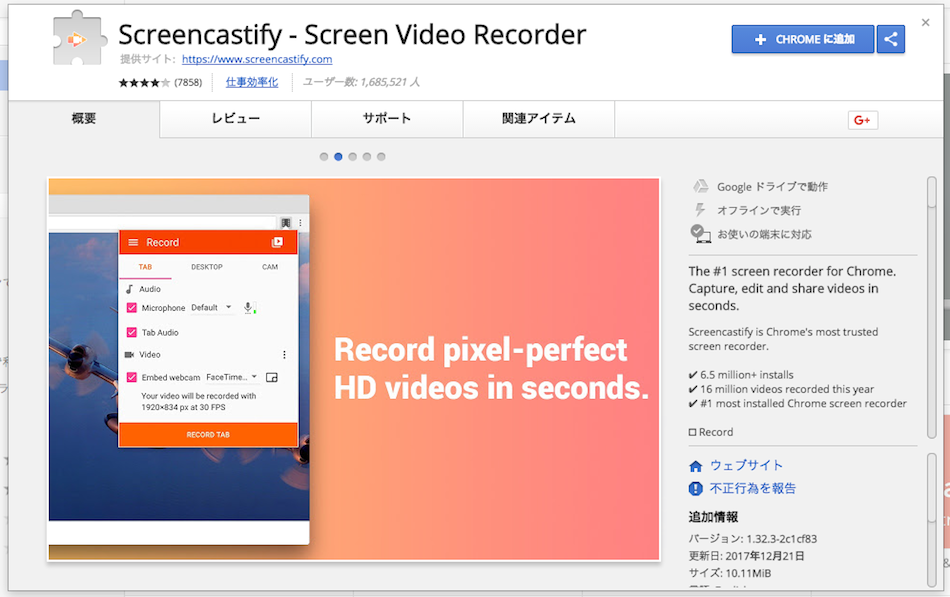Image resolution: width=950 pixels, height=597 pixels.
Task: Click the Google ドライブで動作 text
Action: 772,187
